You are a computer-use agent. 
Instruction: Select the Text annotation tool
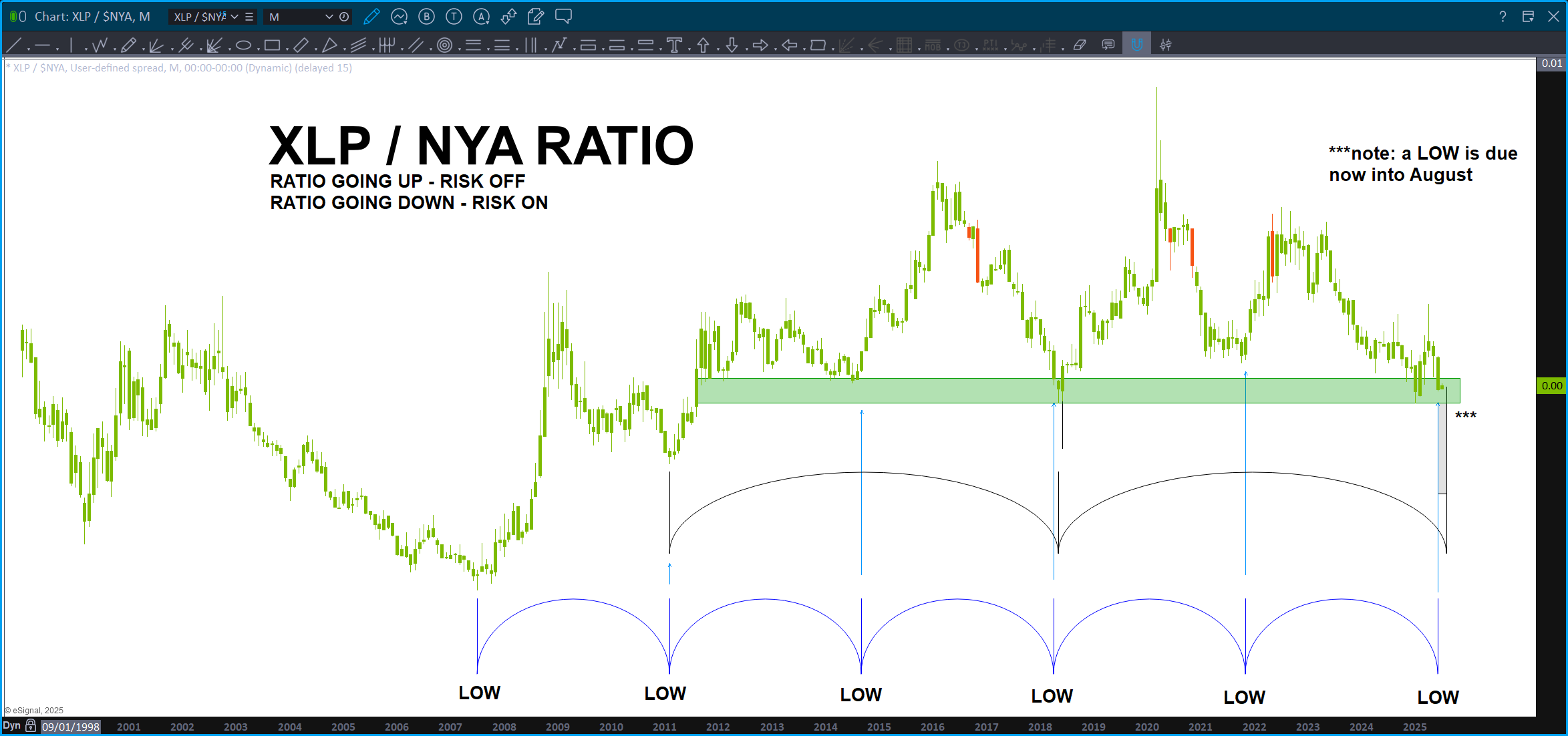click(674, 45)
